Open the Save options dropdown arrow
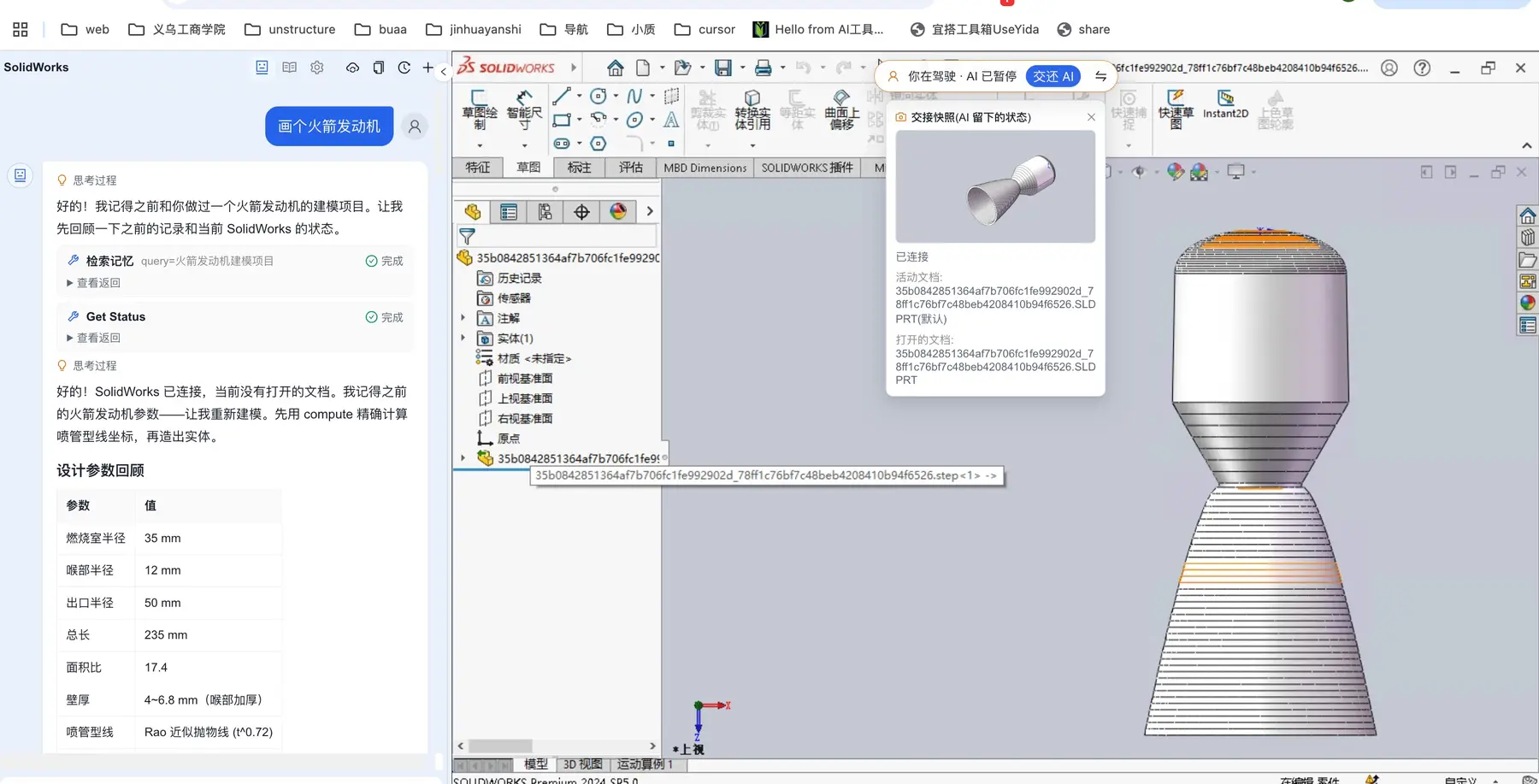The height and width of the screenshot is (784, 1539). [x=742, y=68]
